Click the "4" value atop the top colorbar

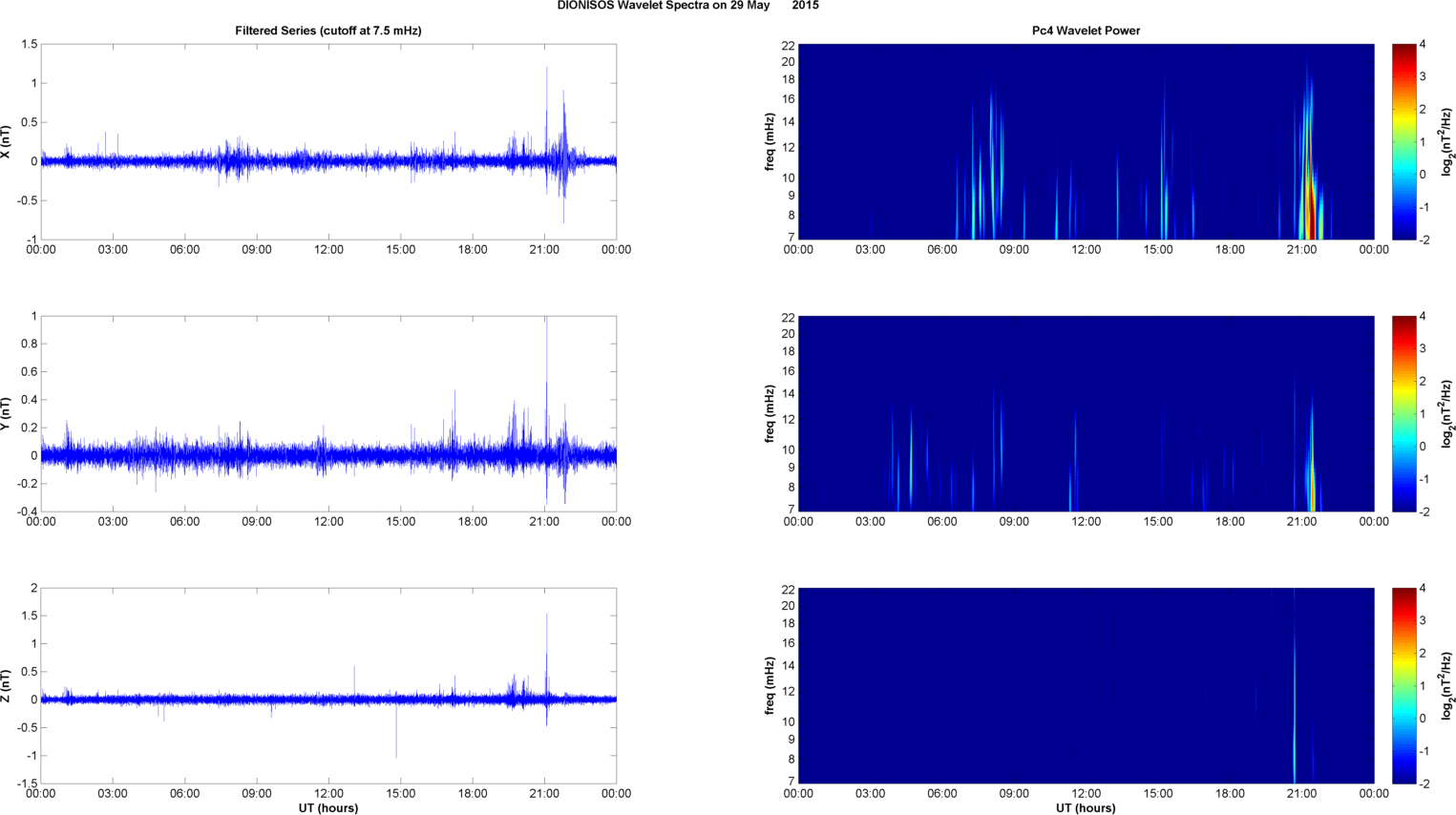[1423, 45]
